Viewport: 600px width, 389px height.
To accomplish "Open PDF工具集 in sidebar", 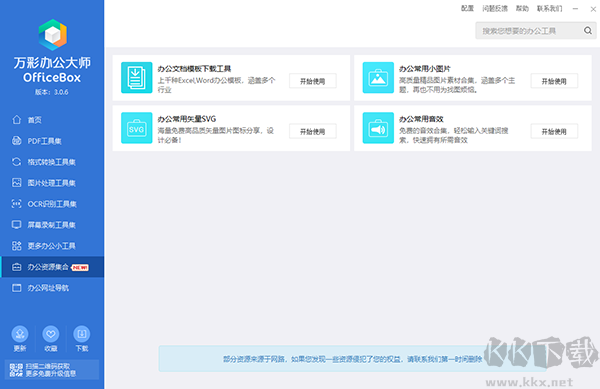I will click(x=52, y=141).
